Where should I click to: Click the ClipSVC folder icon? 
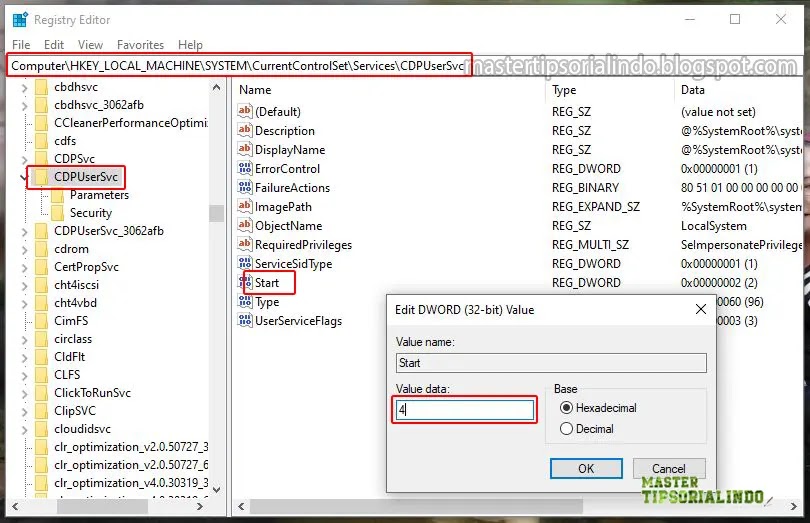click(x=42, y=411)
